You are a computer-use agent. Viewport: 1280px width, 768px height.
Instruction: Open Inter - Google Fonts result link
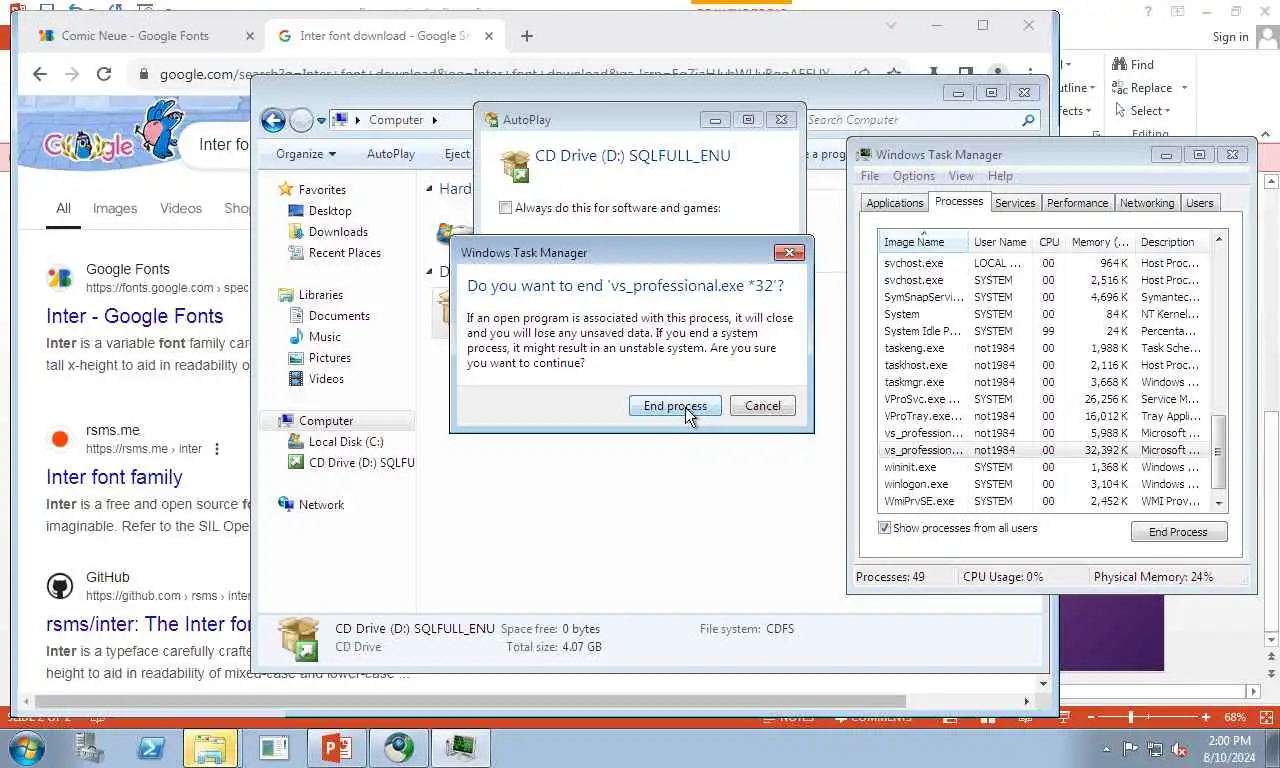pos(135,316)
